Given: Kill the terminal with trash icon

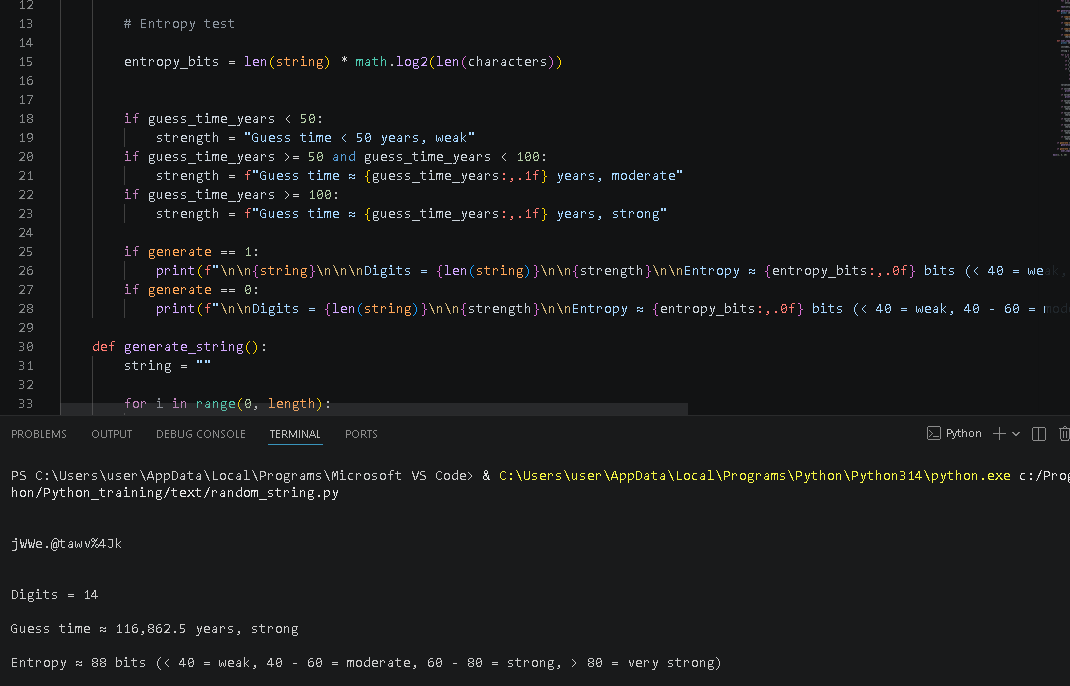Looking at the screenshot, I should point(1064,433).
